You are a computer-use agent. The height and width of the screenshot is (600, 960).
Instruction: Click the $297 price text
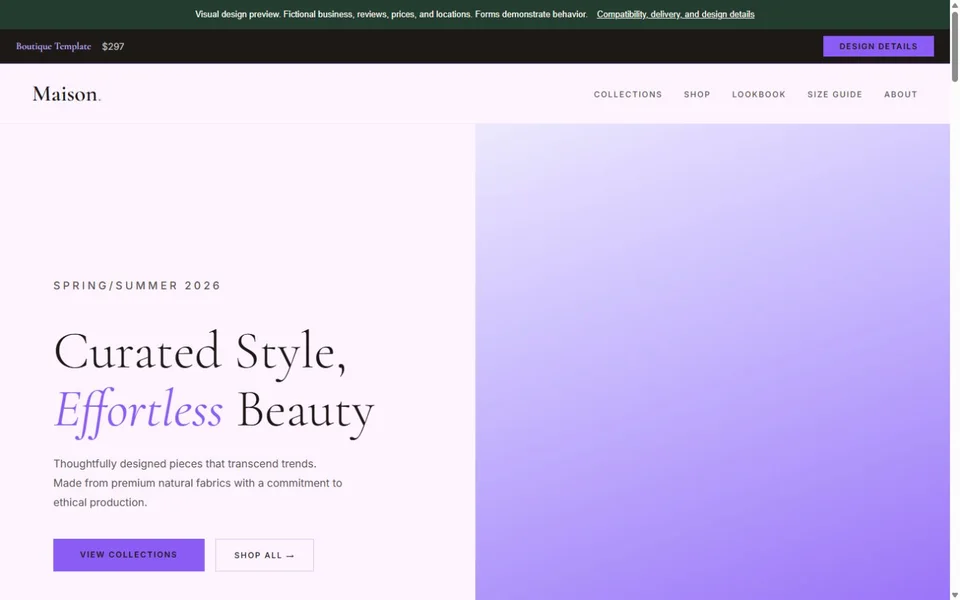click(x=113, y=47)
